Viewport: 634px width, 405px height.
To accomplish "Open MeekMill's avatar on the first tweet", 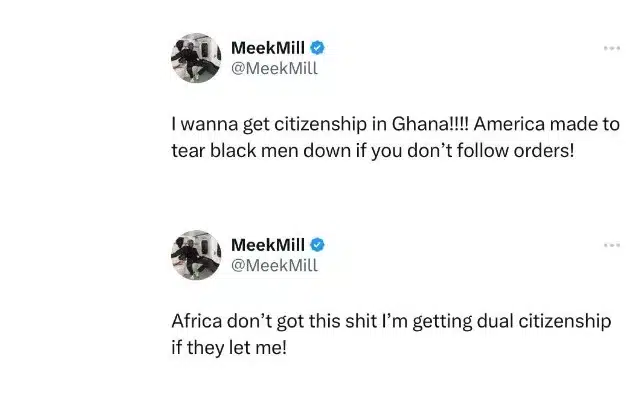I will (191, 58).
